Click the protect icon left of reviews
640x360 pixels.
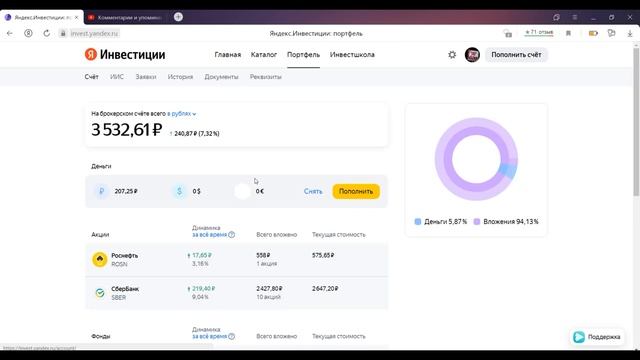coord(507,33)
